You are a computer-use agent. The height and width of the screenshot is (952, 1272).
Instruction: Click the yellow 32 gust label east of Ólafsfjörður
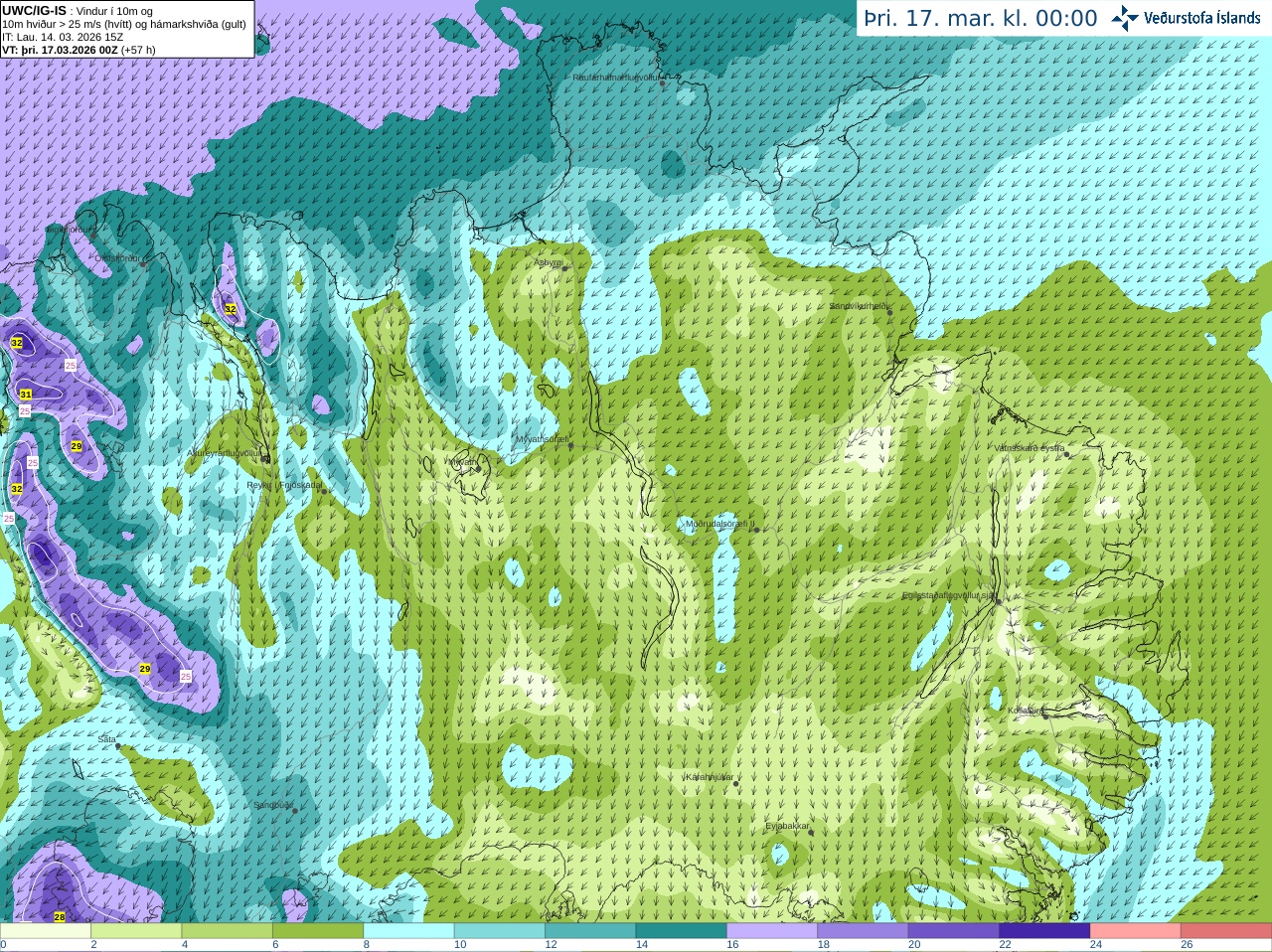(231, 309)
